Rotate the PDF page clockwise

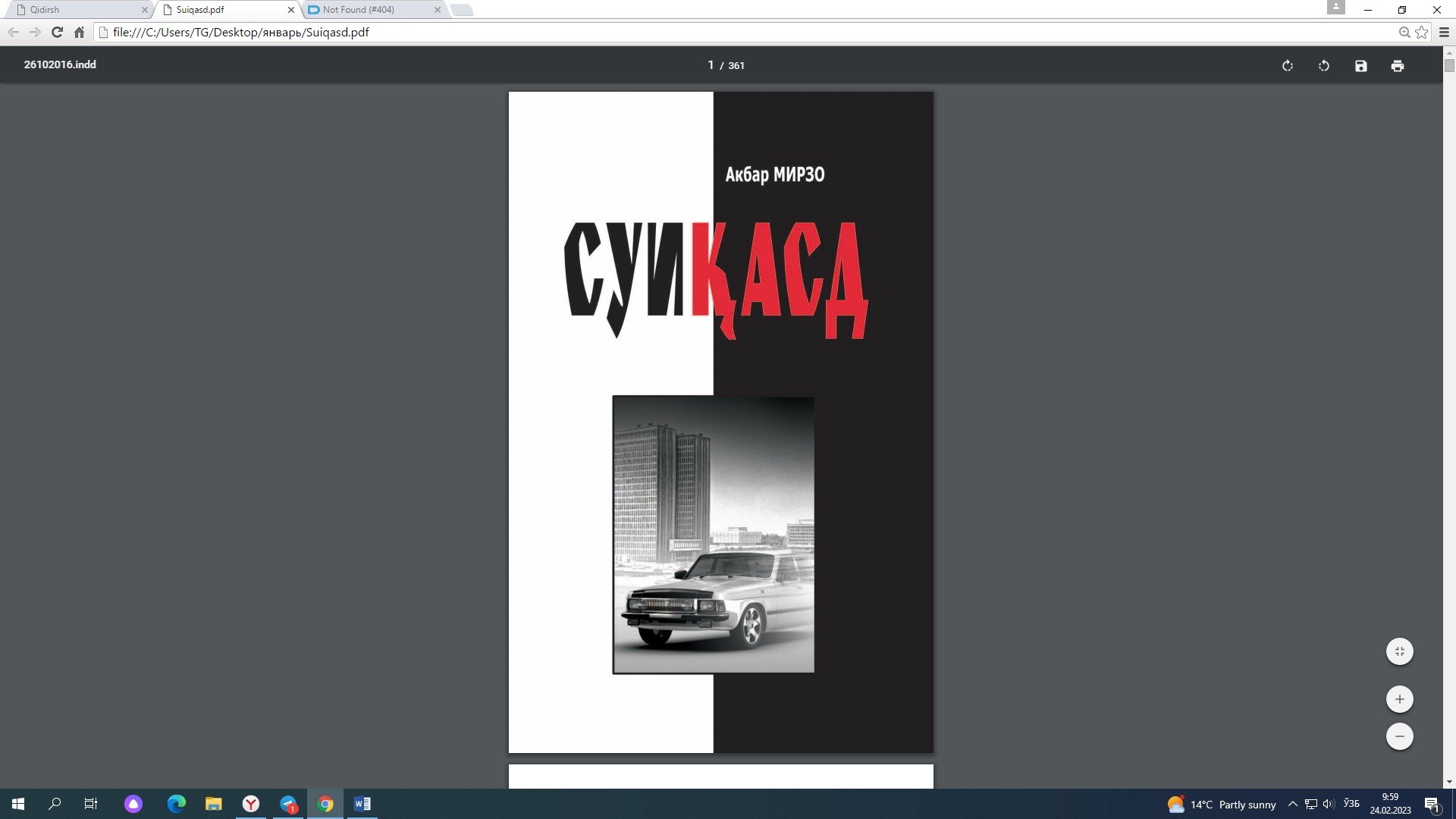tap(1288, 65)
